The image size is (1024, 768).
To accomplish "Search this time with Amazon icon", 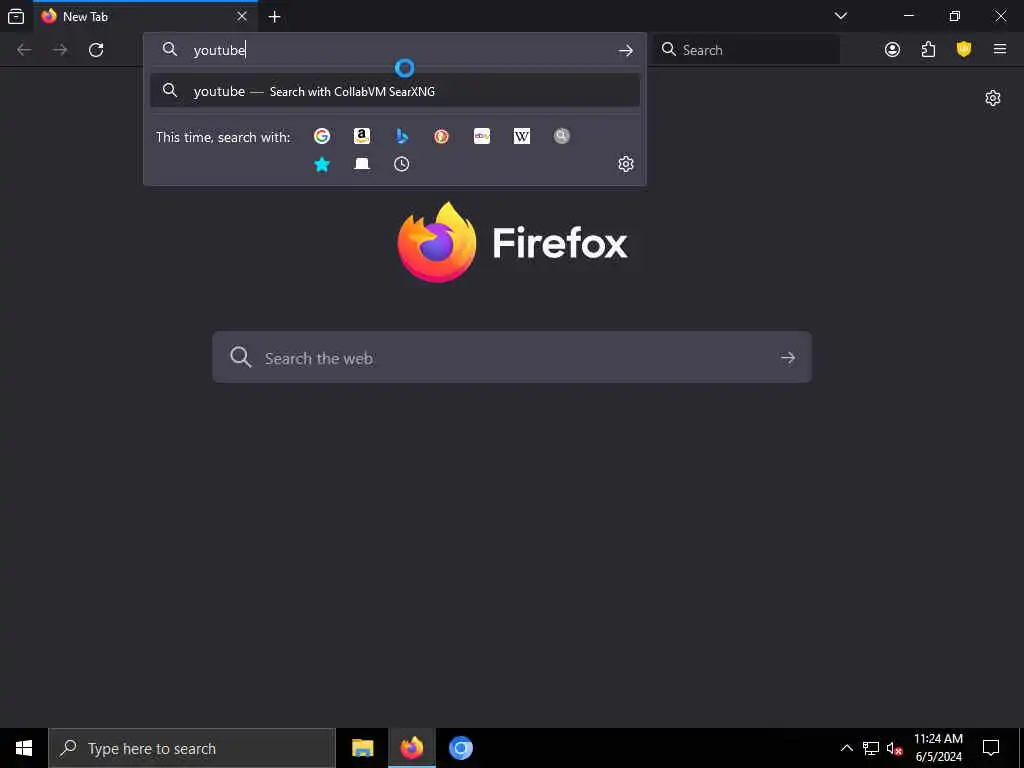I will pos(362,136).
